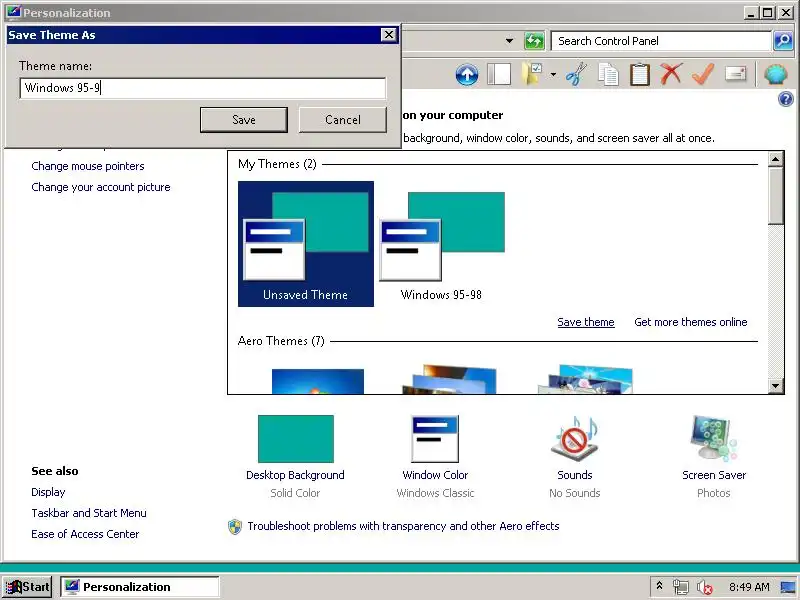Screen dimensions: 800x600
Task: Click Cancel in Save Theme As dialog
Action: 343,120
